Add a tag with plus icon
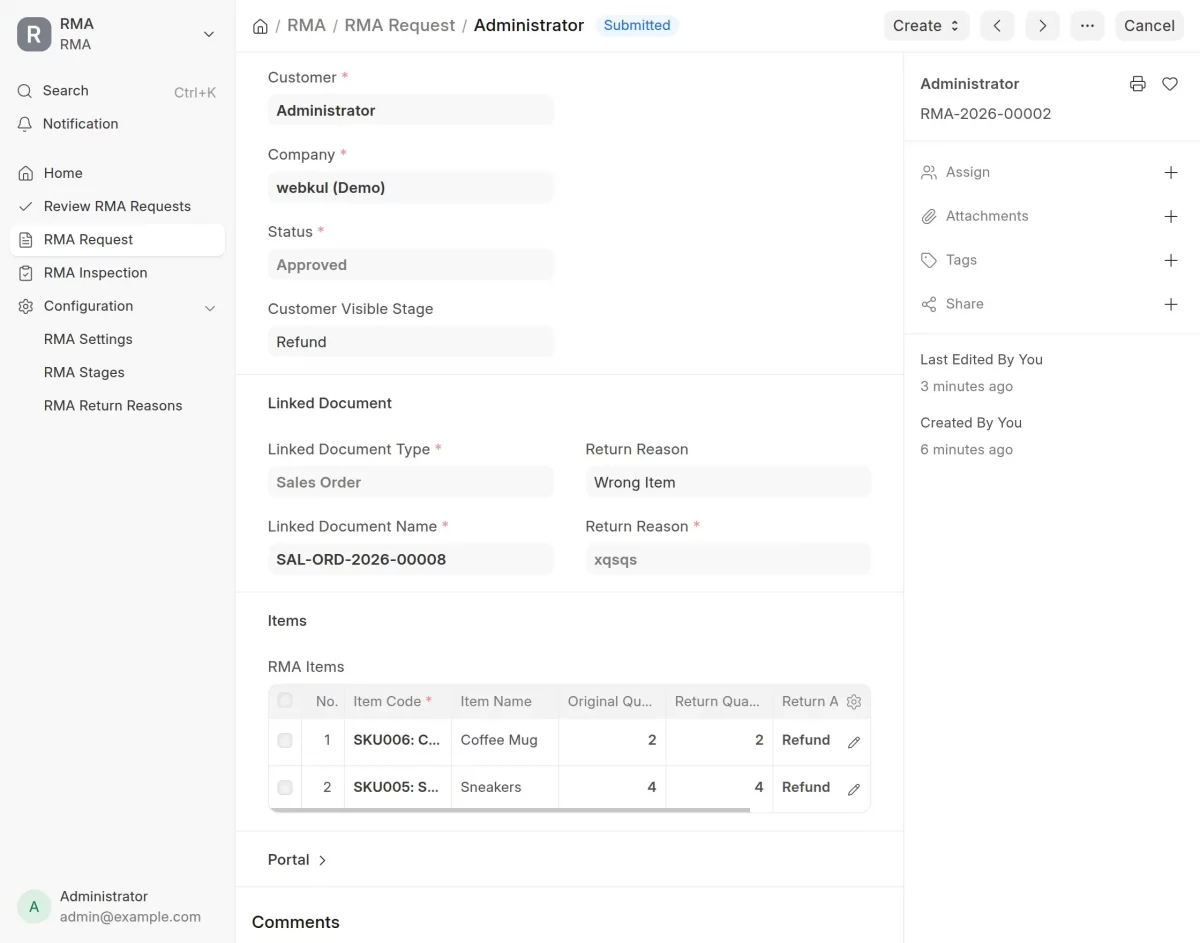 (x=1171, y=261)
